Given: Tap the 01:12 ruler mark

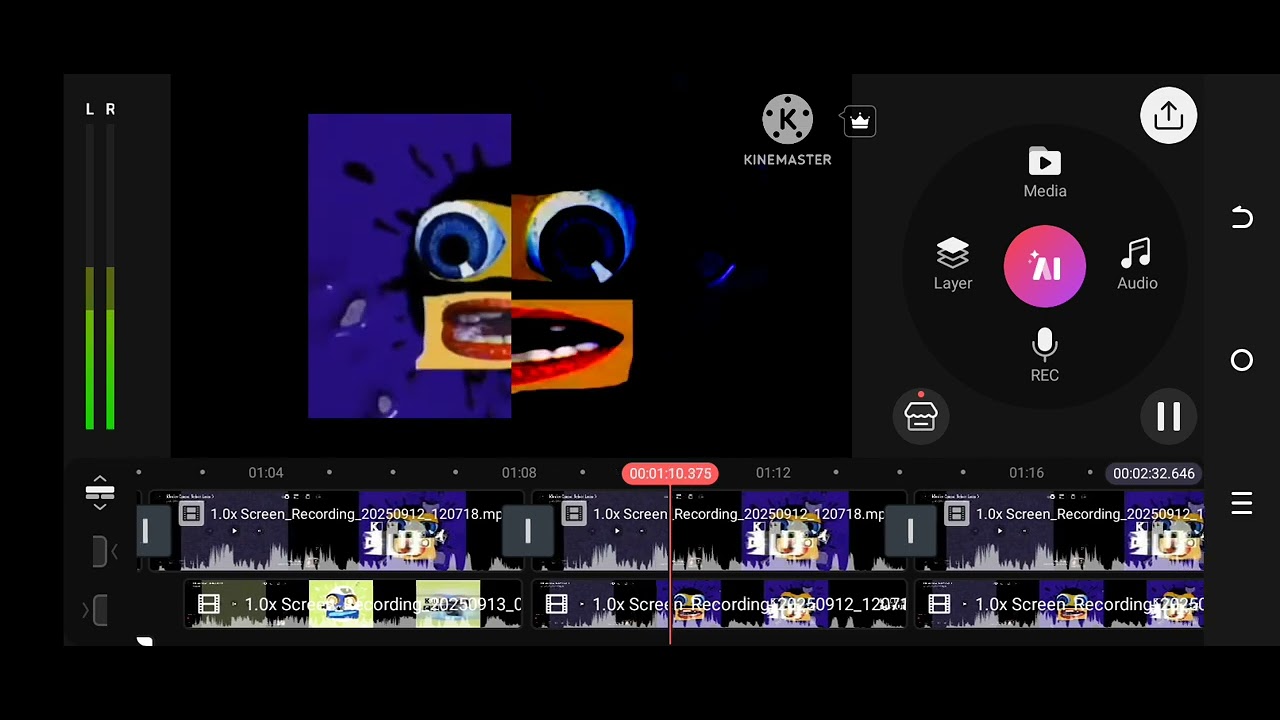Looking at the screenshot, I should click(773, 473).
